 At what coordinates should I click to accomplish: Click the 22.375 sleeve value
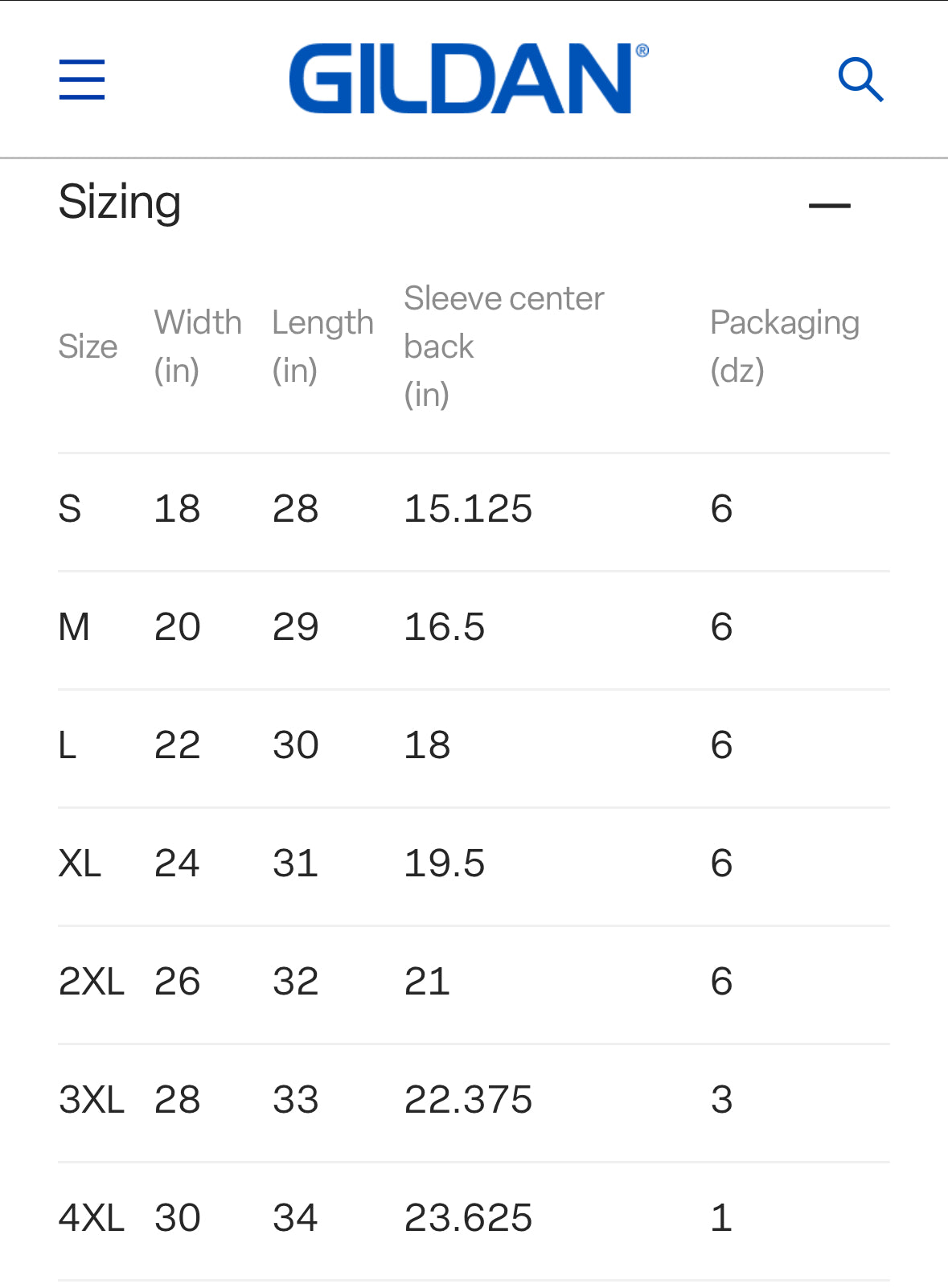468,1100
